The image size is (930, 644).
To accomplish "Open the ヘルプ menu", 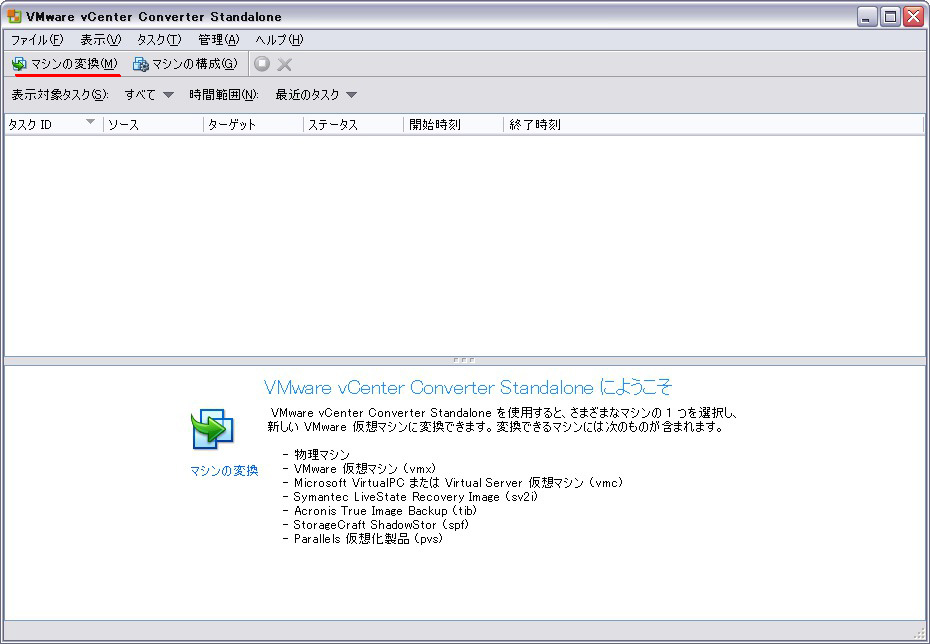I will coord(279,40).
